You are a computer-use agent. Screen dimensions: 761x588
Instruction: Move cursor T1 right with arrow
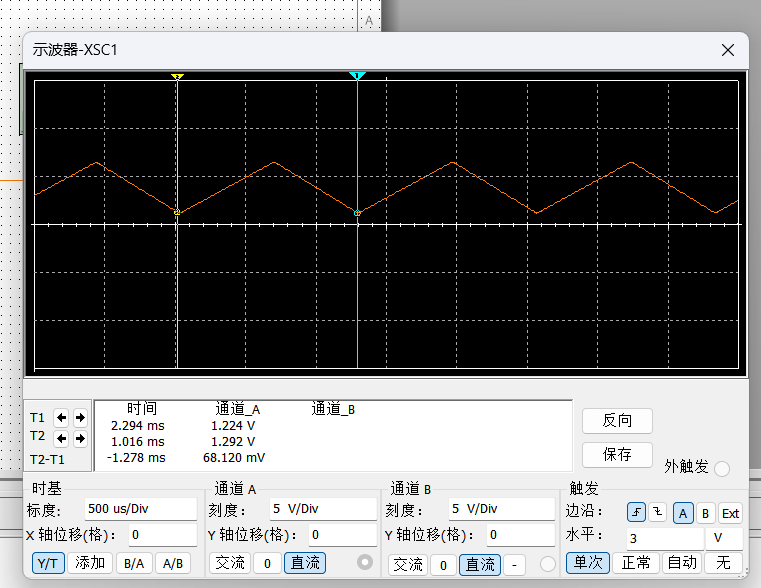[x=80, y=417]
